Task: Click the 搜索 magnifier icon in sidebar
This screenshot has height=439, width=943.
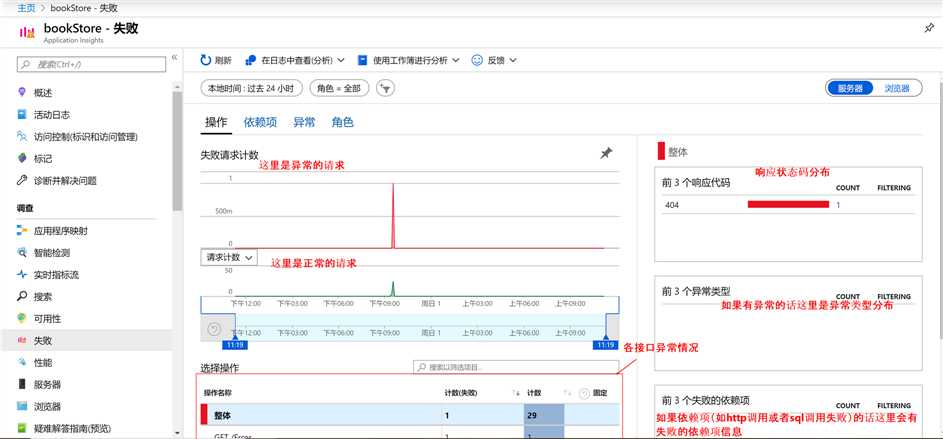Action: [22, 296]
